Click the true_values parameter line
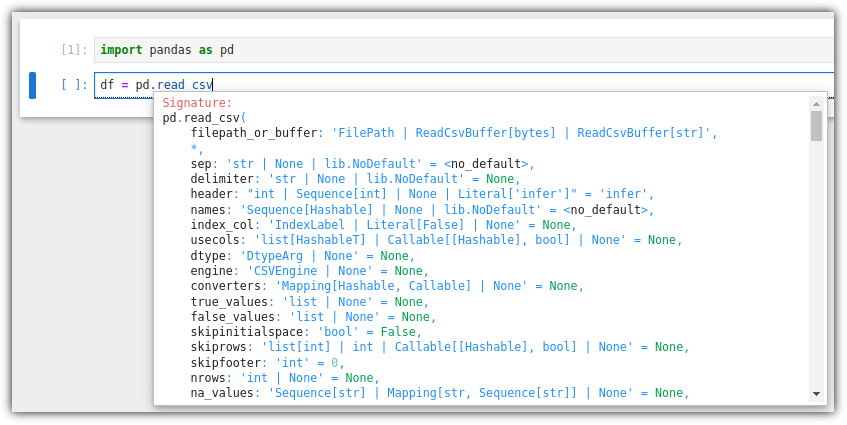Image resolution: width=847 pixels, height=425 pixels. (310, 302)
